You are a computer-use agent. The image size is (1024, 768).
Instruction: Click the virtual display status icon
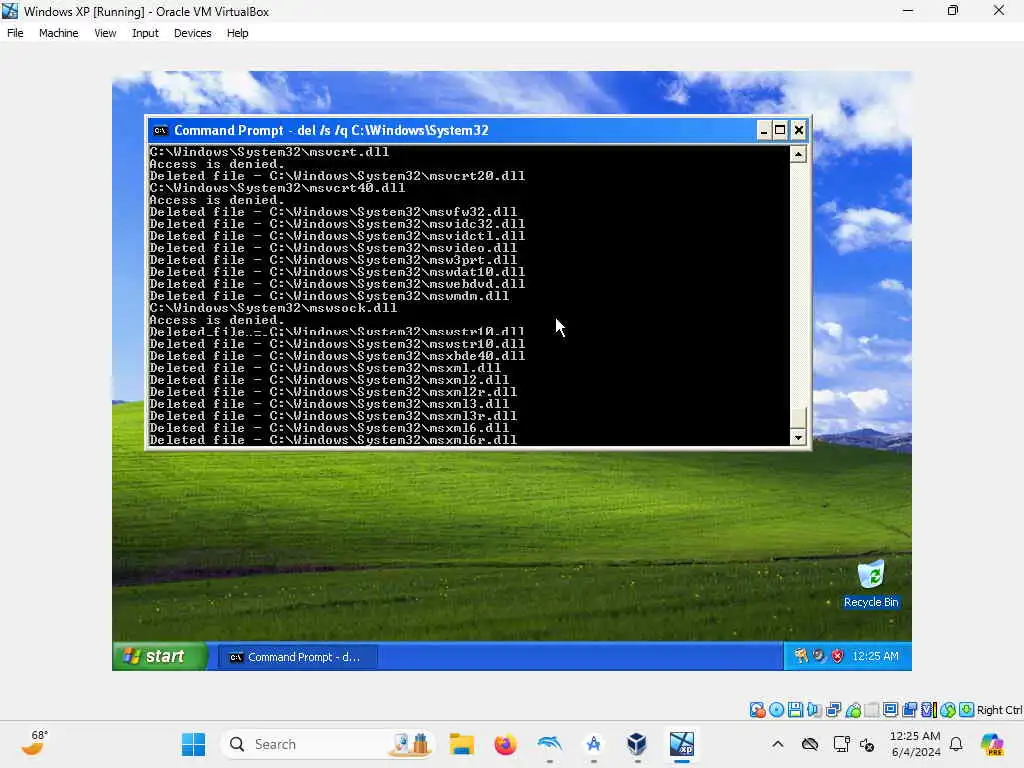891,709
